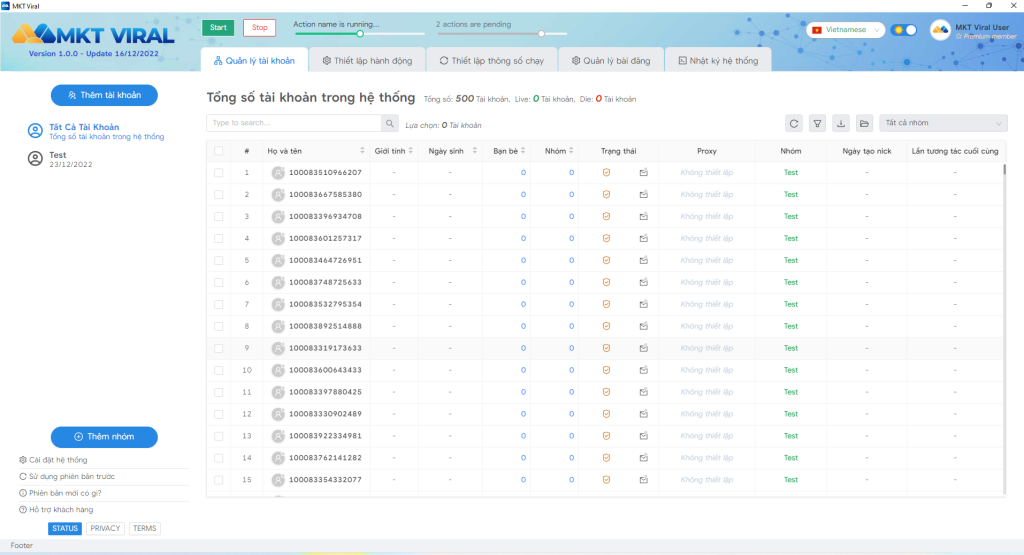Switch to the "Thiết lập hành động" tab
The height and width of the screenshot is (555, 1024).
(367, 61)
